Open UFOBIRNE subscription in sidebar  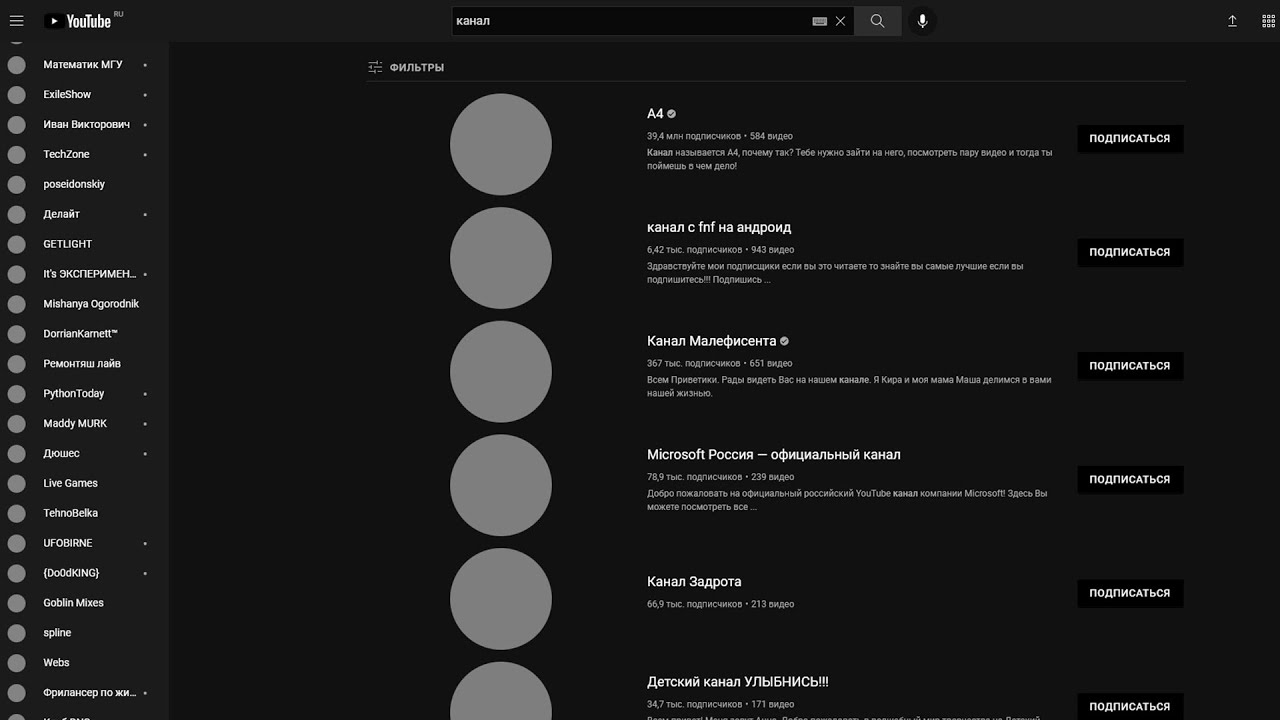pos(84,543)
